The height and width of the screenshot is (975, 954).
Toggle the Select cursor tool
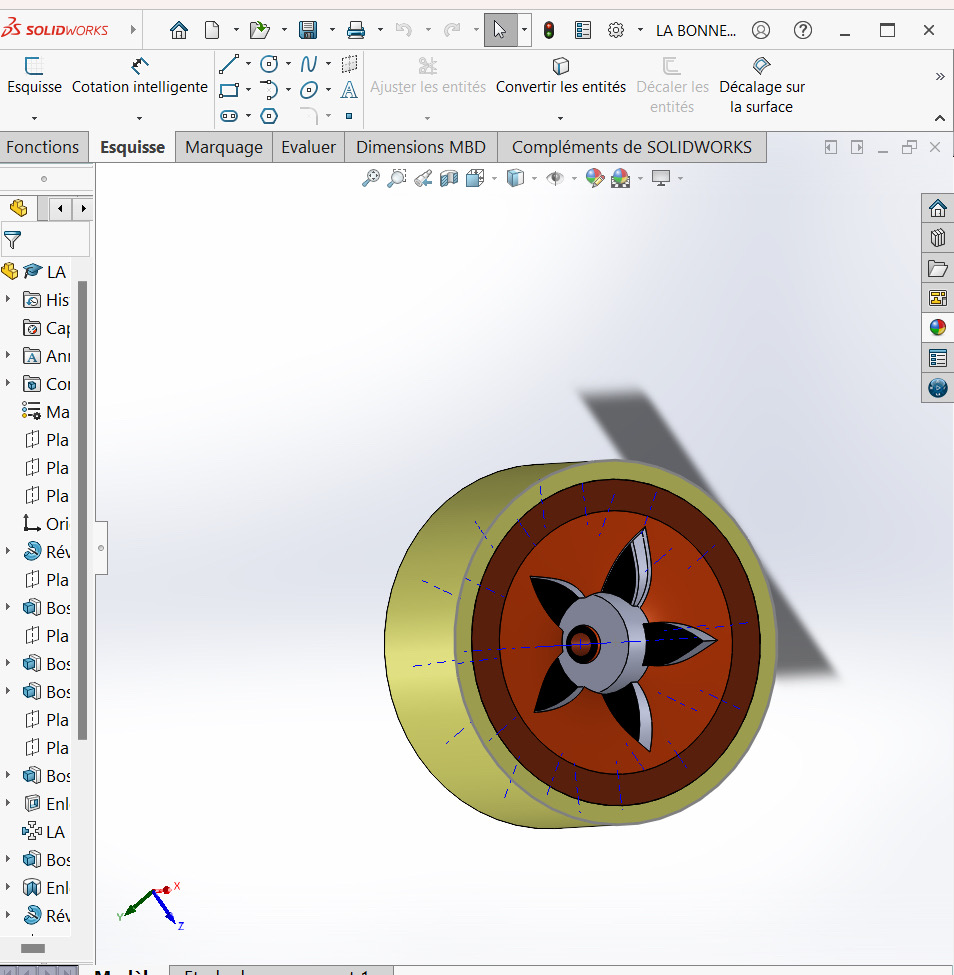click(x=500, y=30)
